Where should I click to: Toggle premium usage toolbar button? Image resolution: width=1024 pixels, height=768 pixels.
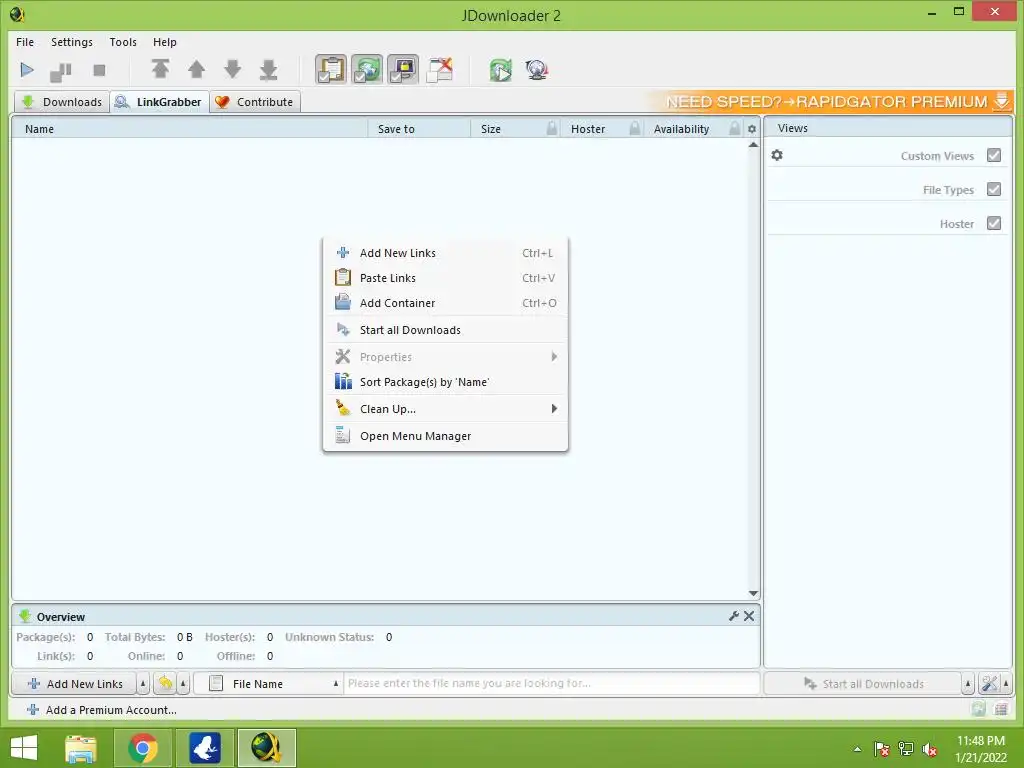[x=403, y=70]
